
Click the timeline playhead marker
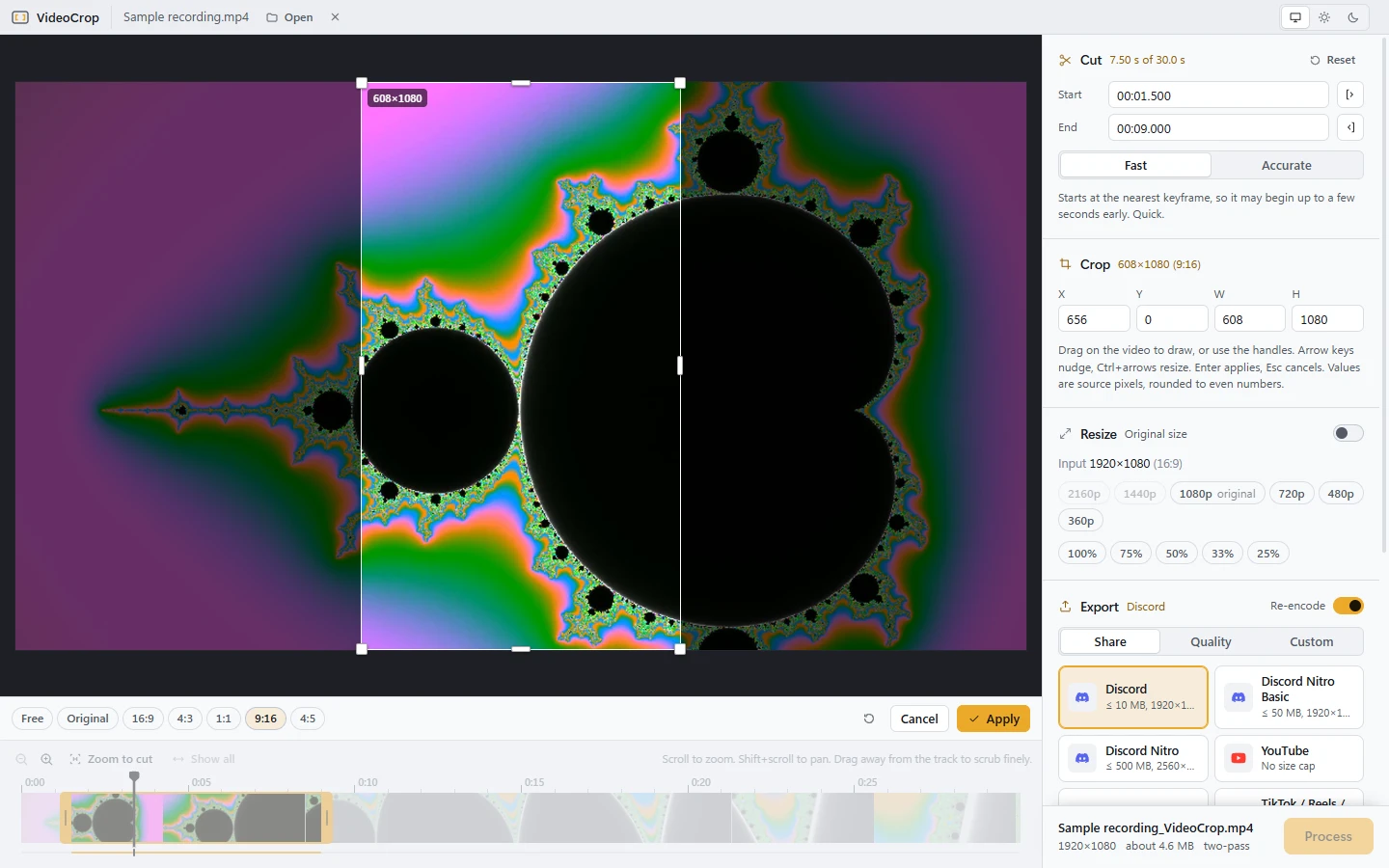(x=134, y=776)
